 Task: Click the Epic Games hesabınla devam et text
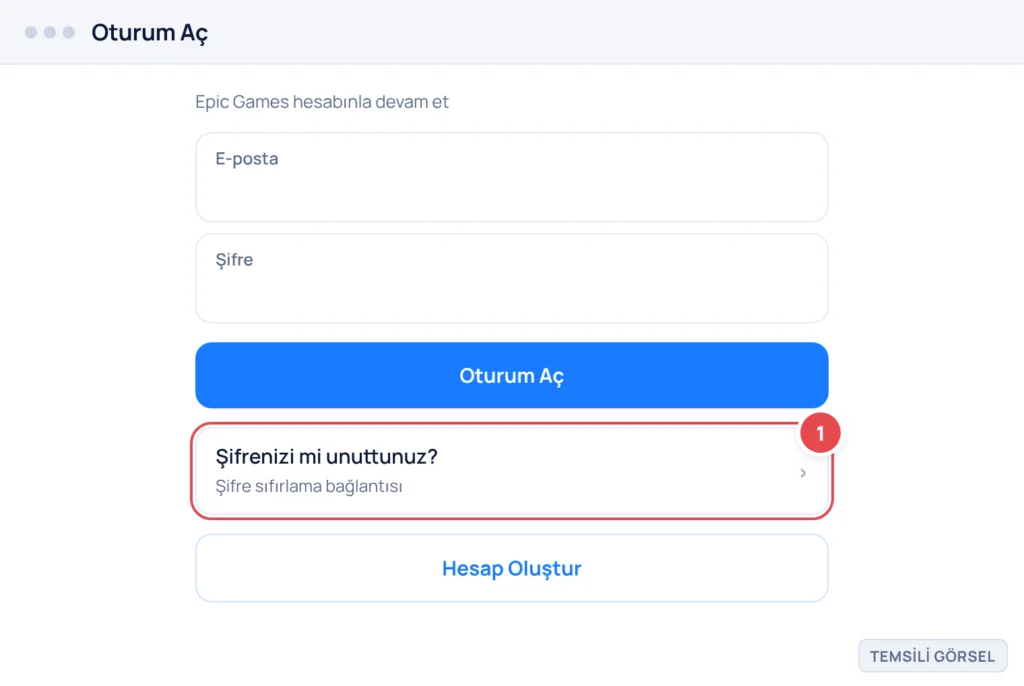(322, 102)
